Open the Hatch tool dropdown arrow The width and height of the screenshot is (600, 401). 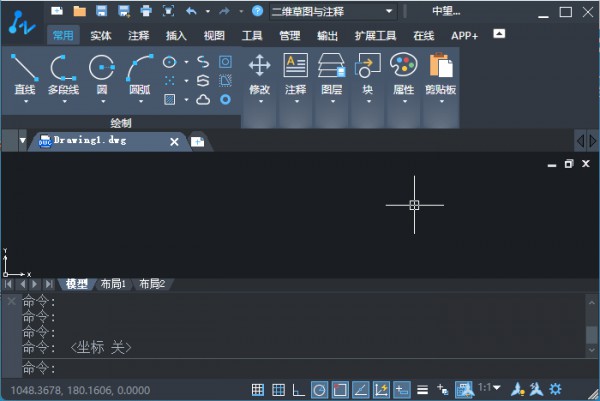(x=186, y=100)
